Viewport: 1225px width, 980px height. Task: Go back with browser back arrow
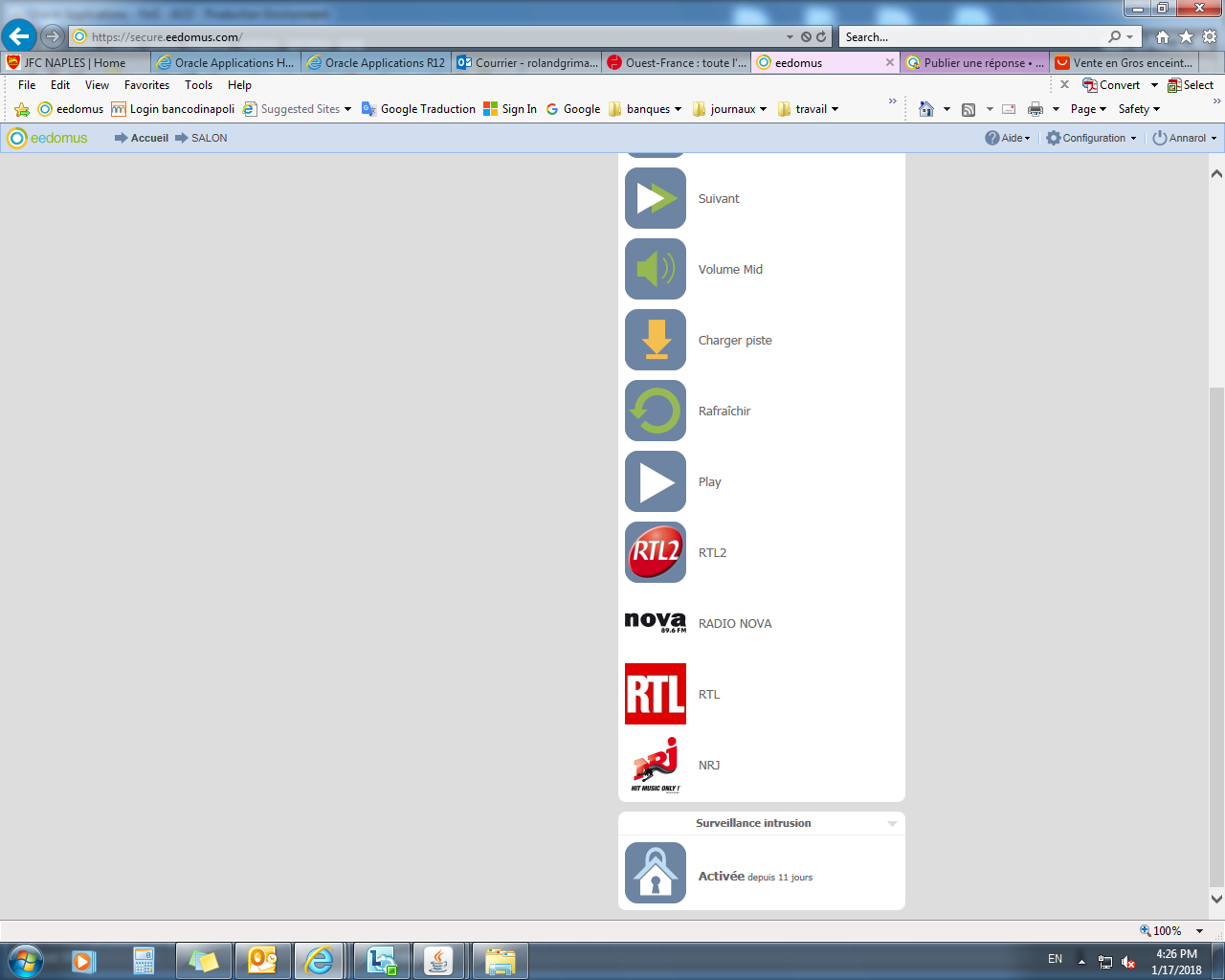(x=19, y=36)
